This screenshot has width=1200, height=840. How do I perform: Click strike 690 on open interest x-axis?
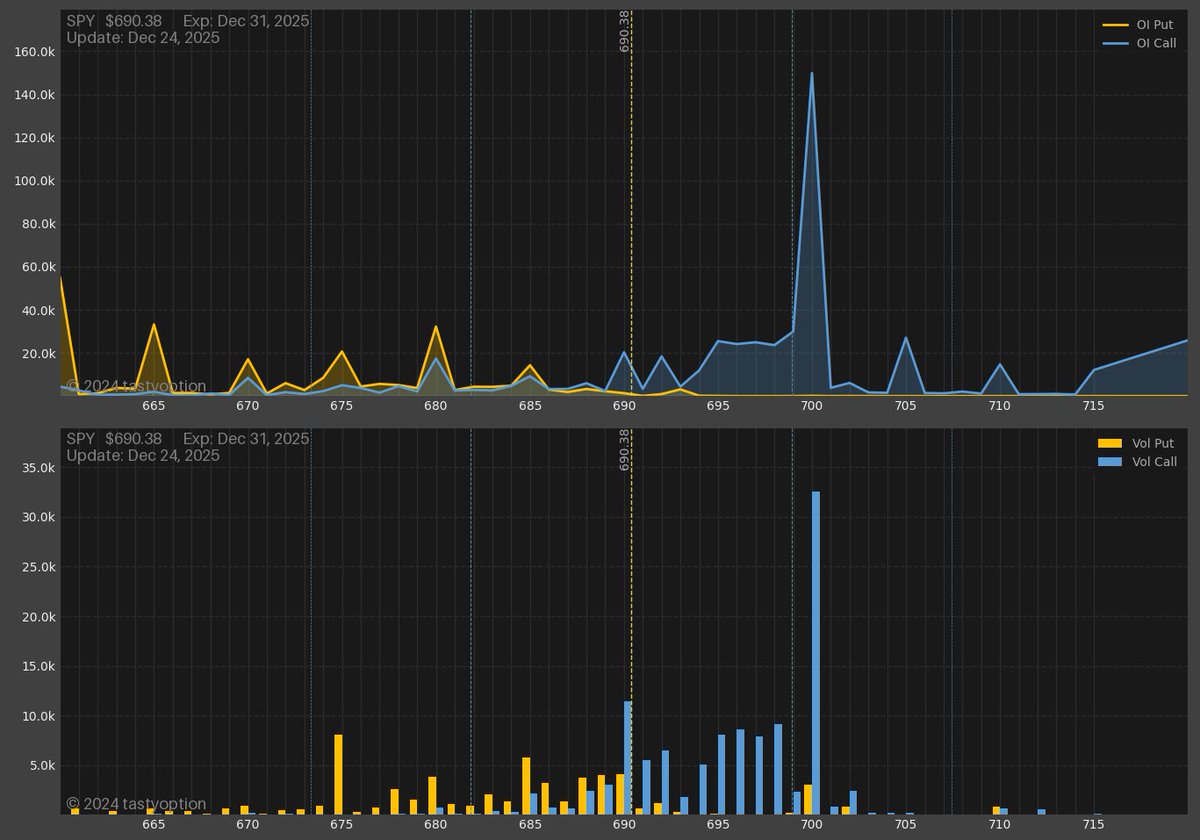coord(624,406)
